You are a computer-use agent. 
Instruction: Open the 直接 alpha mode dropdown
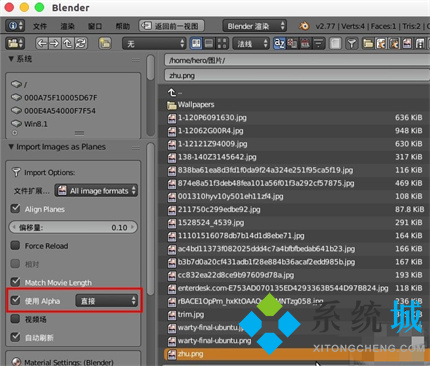(107, 301)
